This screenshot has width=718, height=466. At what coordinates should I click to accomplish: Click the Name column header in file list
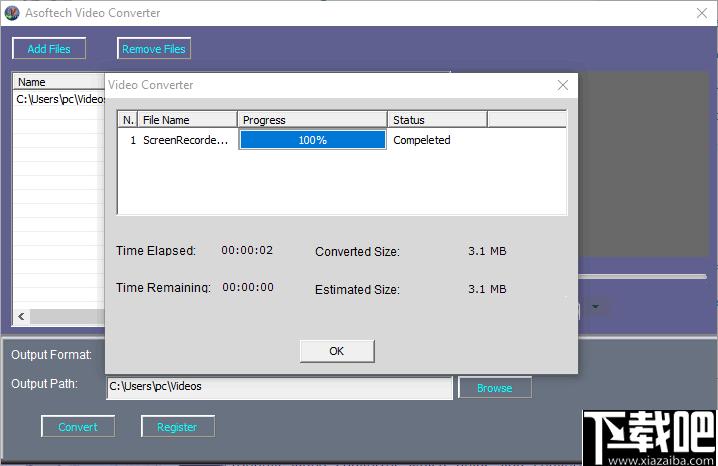coord(60,82)
